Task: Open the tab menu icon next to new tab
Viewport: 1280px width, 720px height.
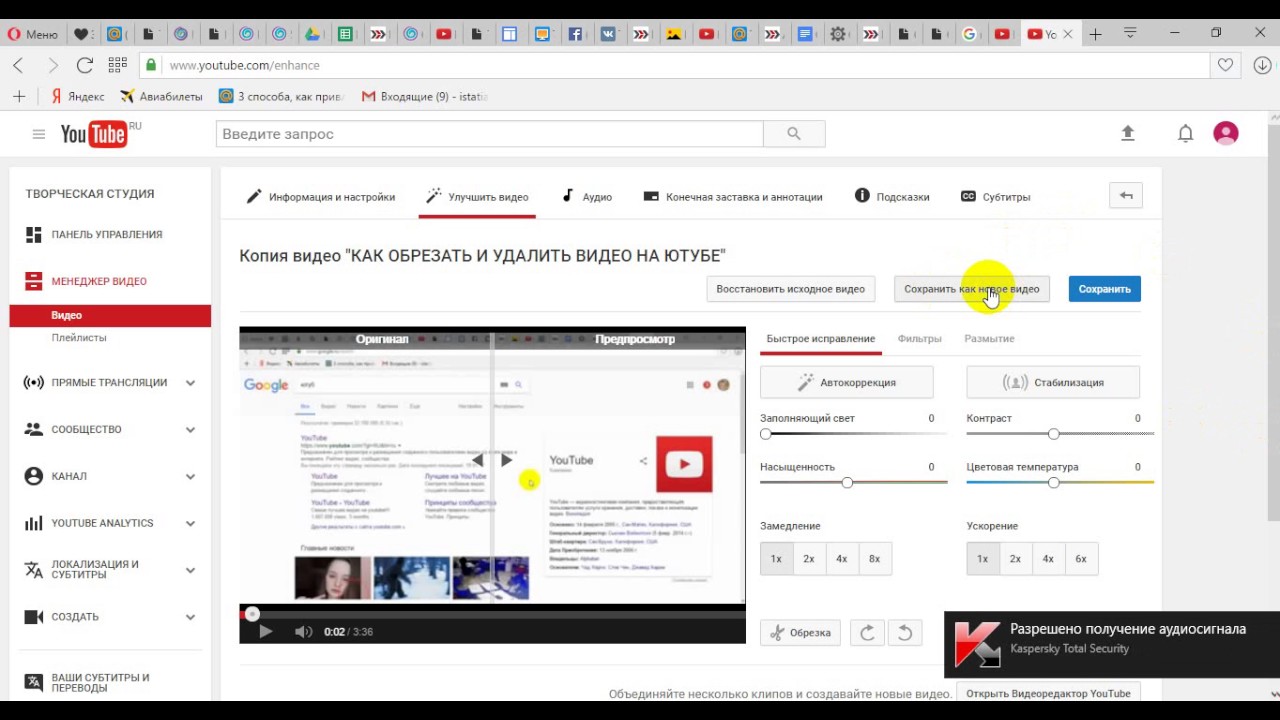Action: 1130,34
